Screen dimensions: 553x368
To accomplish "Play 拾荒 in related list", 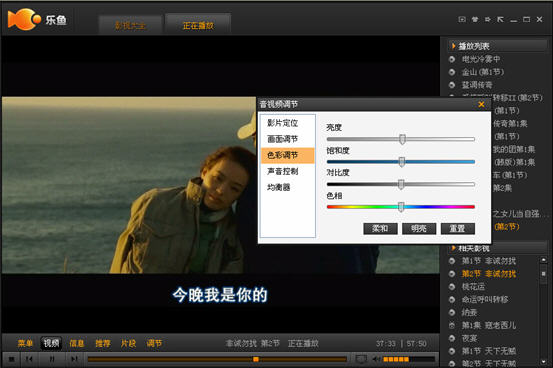I will point(469,312).
